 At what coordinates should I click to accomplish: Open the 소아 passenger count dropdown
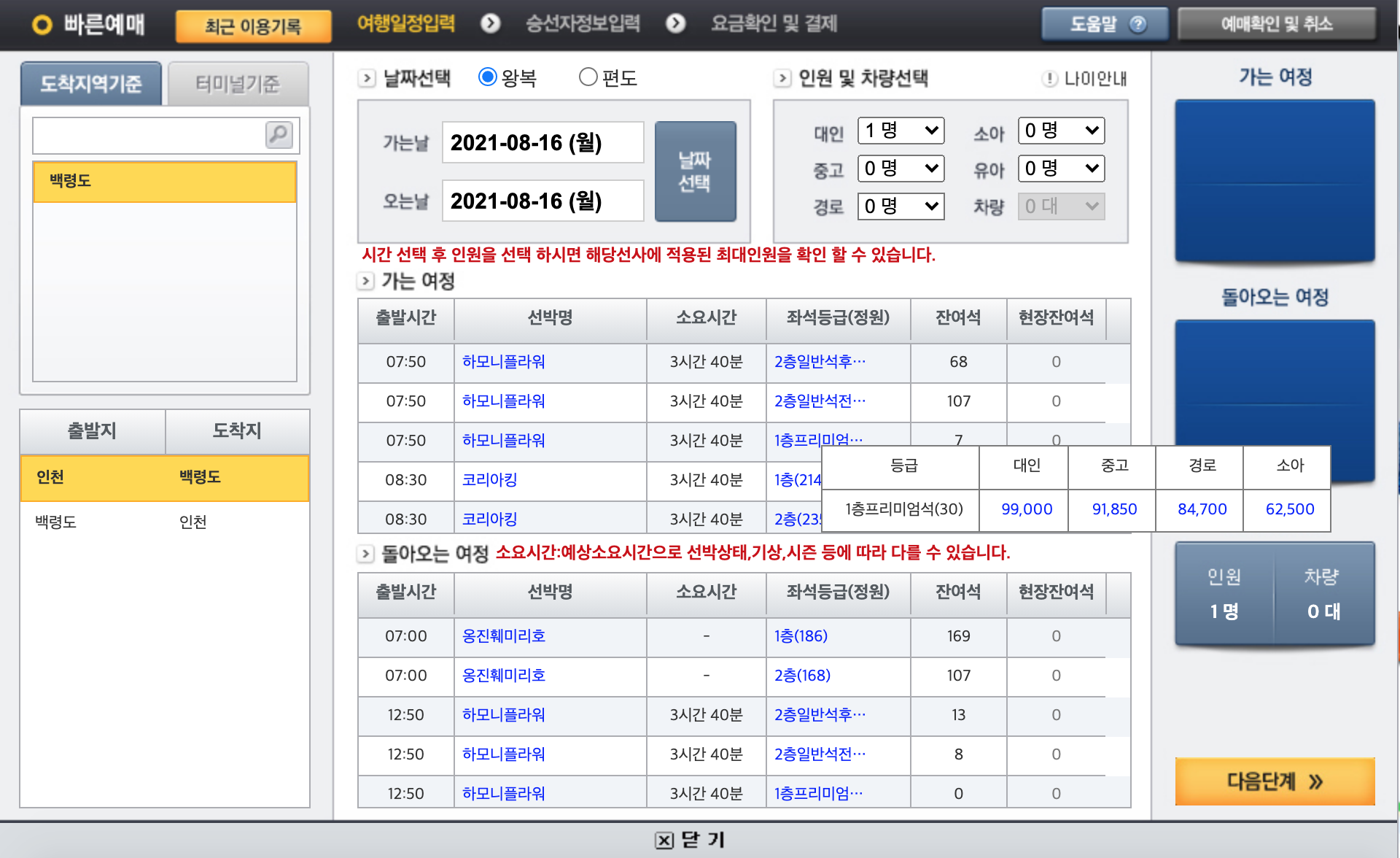tap(1061, 131)
